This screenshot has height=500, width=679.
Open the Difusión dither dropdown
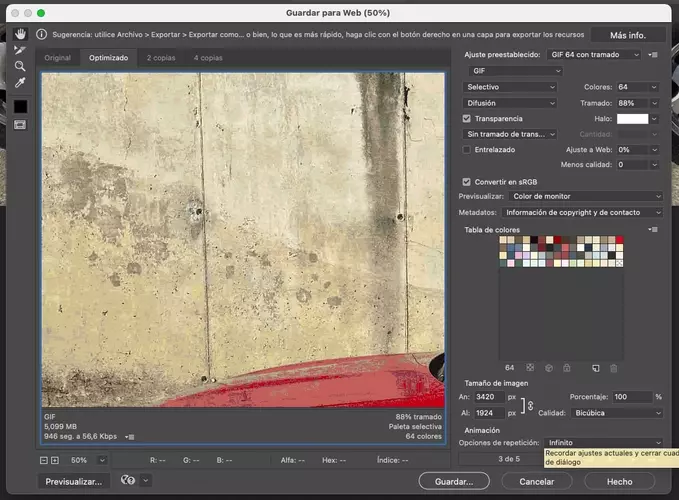pyautogui.click(x=510, y=103)
